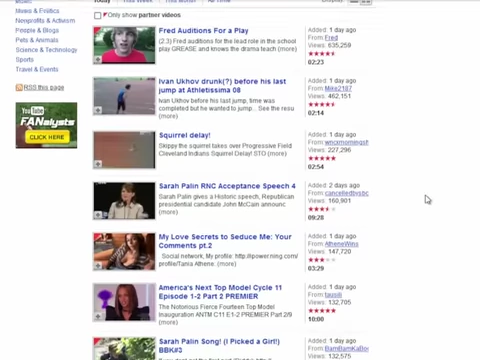Image resolution: width=480 pixels, height=360 pixels.
Task: Click star rating of Ivan Ukhov video
Action: click(322, 104)
